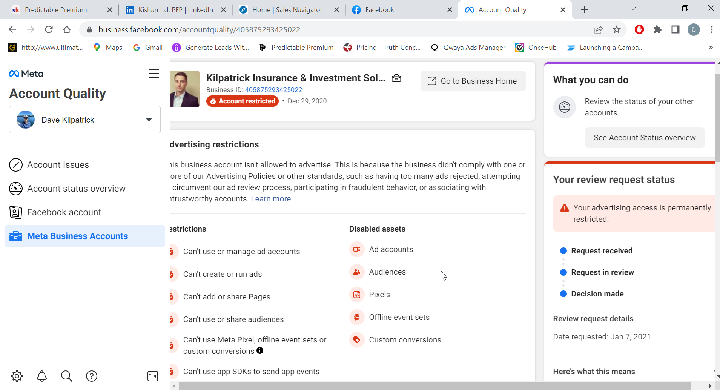Switch to the Facebook tab

(x=402, y=10)
